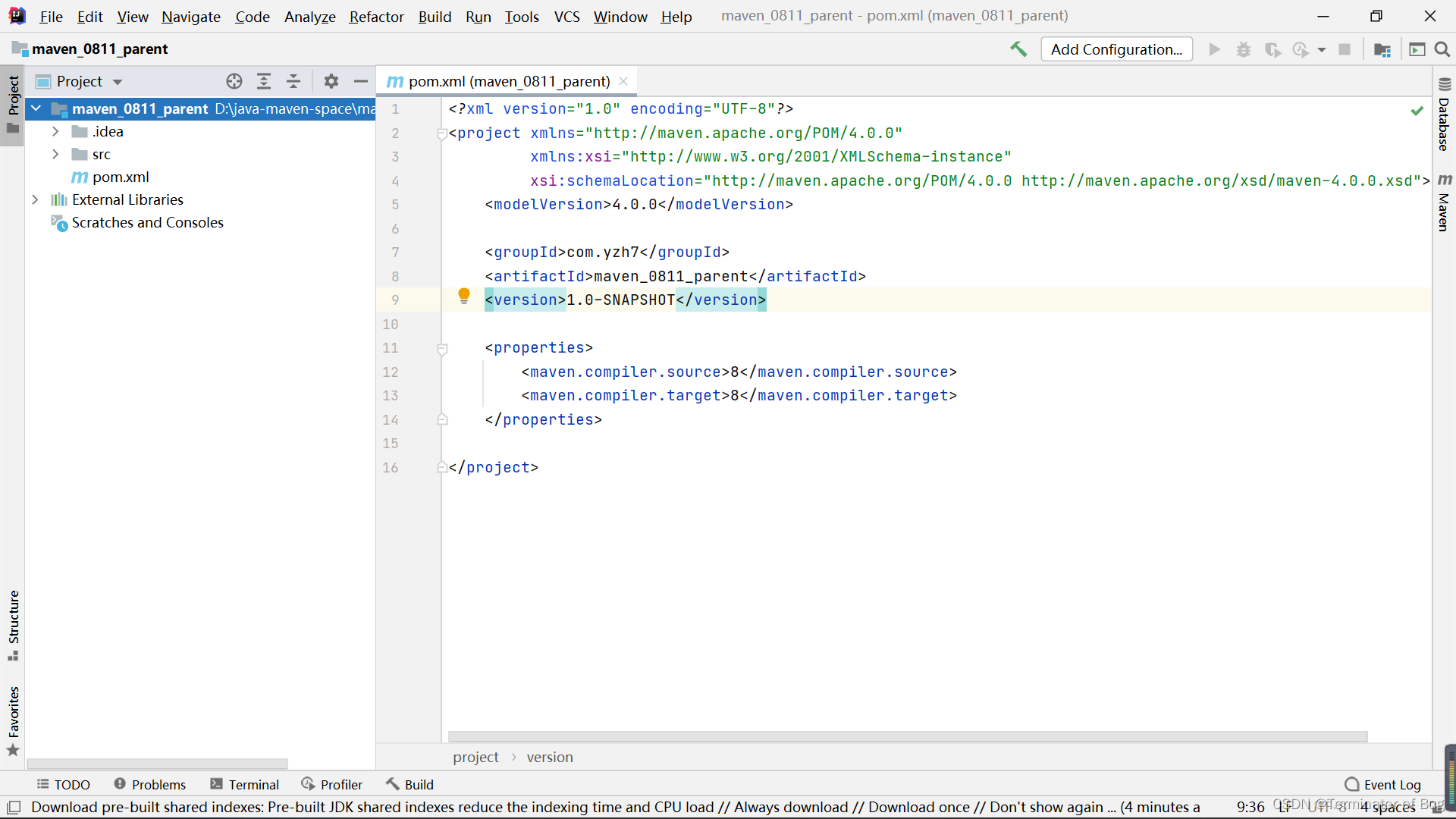Viewport: 1456px width, 819px height.
Task: Open the Window menu
Action: click(x=620, y=16)
